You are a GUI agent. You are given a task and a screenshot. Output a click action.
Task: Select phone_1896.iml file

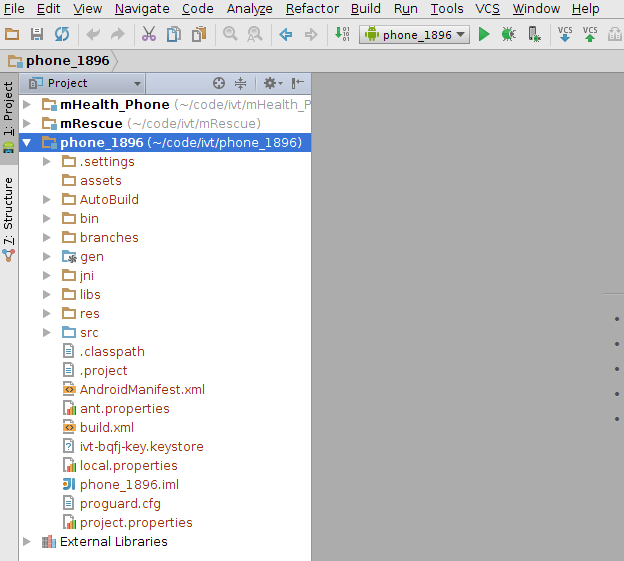pos(129,485)
